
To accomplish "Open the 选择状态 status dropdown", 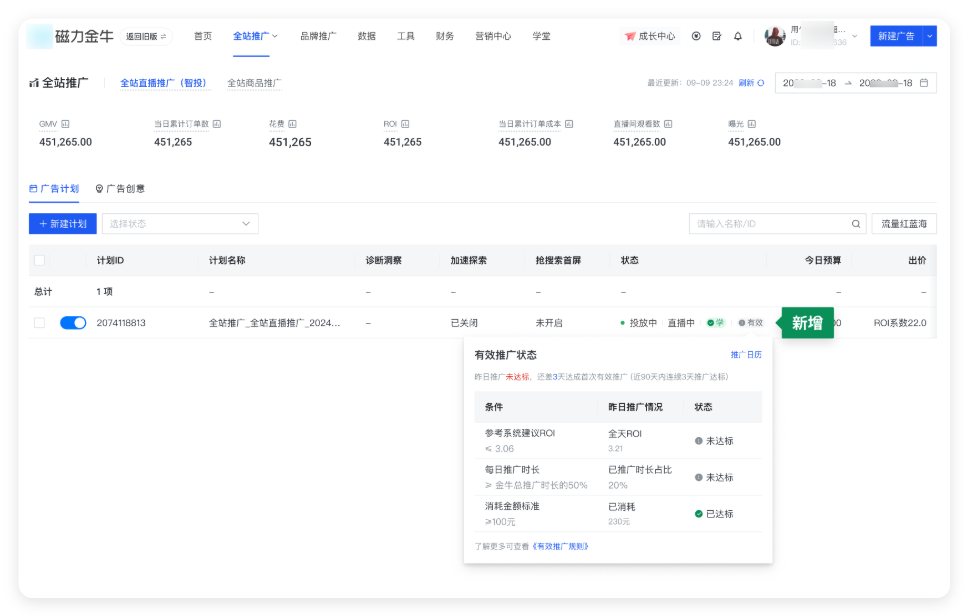I will tap(180, 222).
